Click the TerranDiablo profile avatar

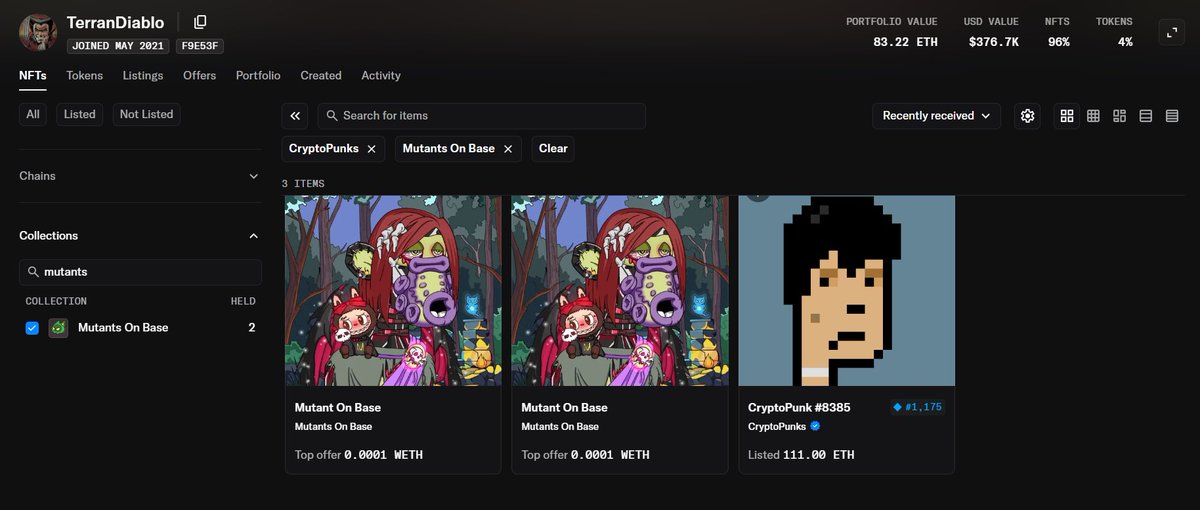click(x=38, y=33)
